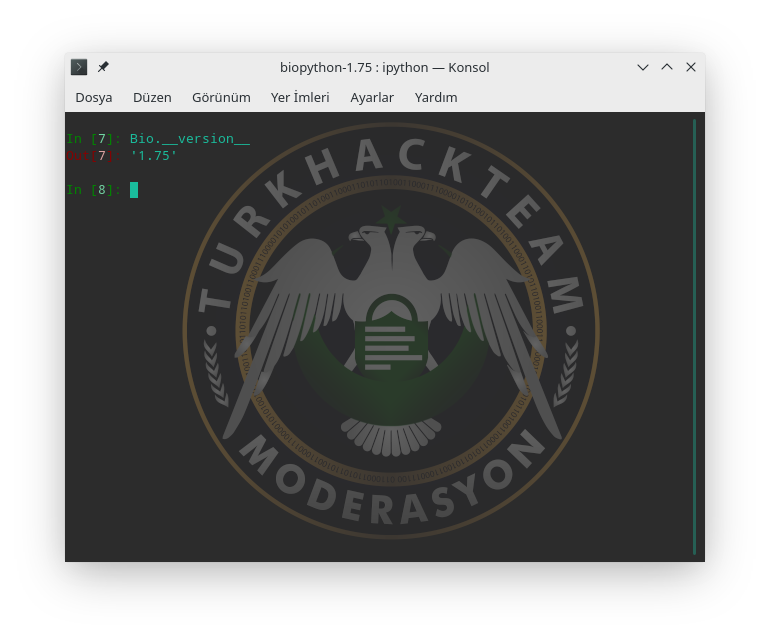The width and height of the screenshot is (770, 639).
Task: Click the '1.75' output value
Action: 153,156
